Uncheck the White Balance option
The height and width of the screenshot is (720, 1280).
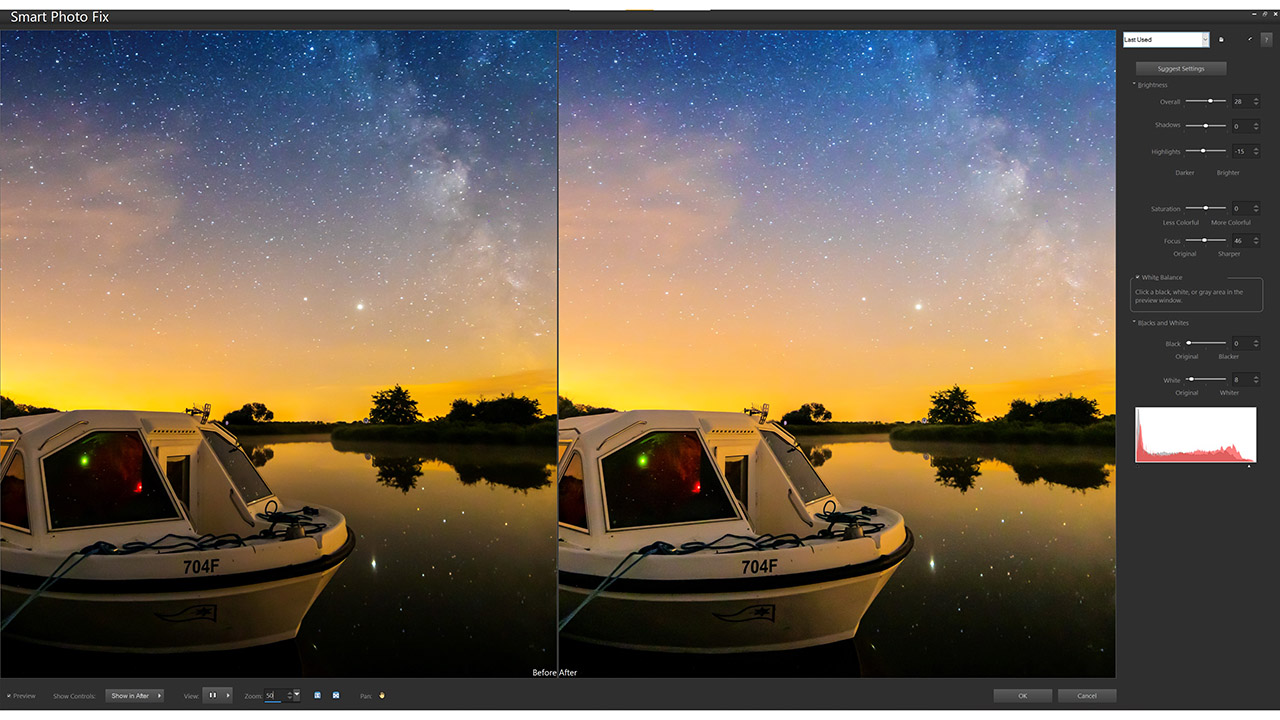pos(1136,277)
